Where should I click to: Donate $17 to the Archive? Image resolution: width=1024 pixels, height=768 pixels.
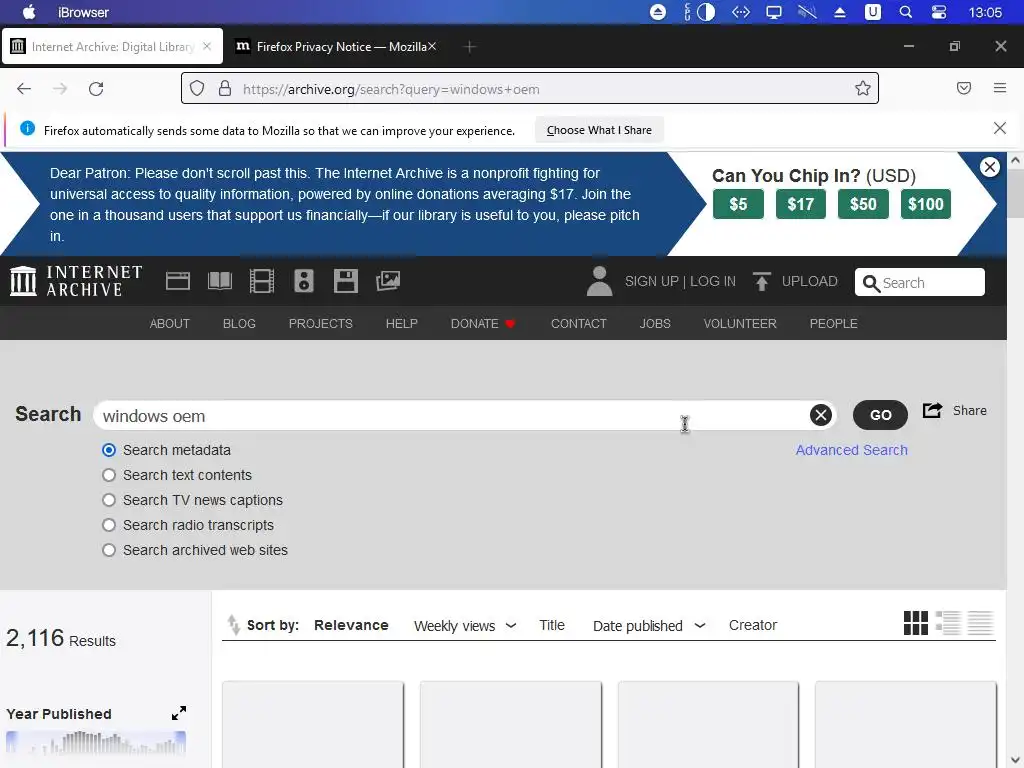click(x=801, y=204)
